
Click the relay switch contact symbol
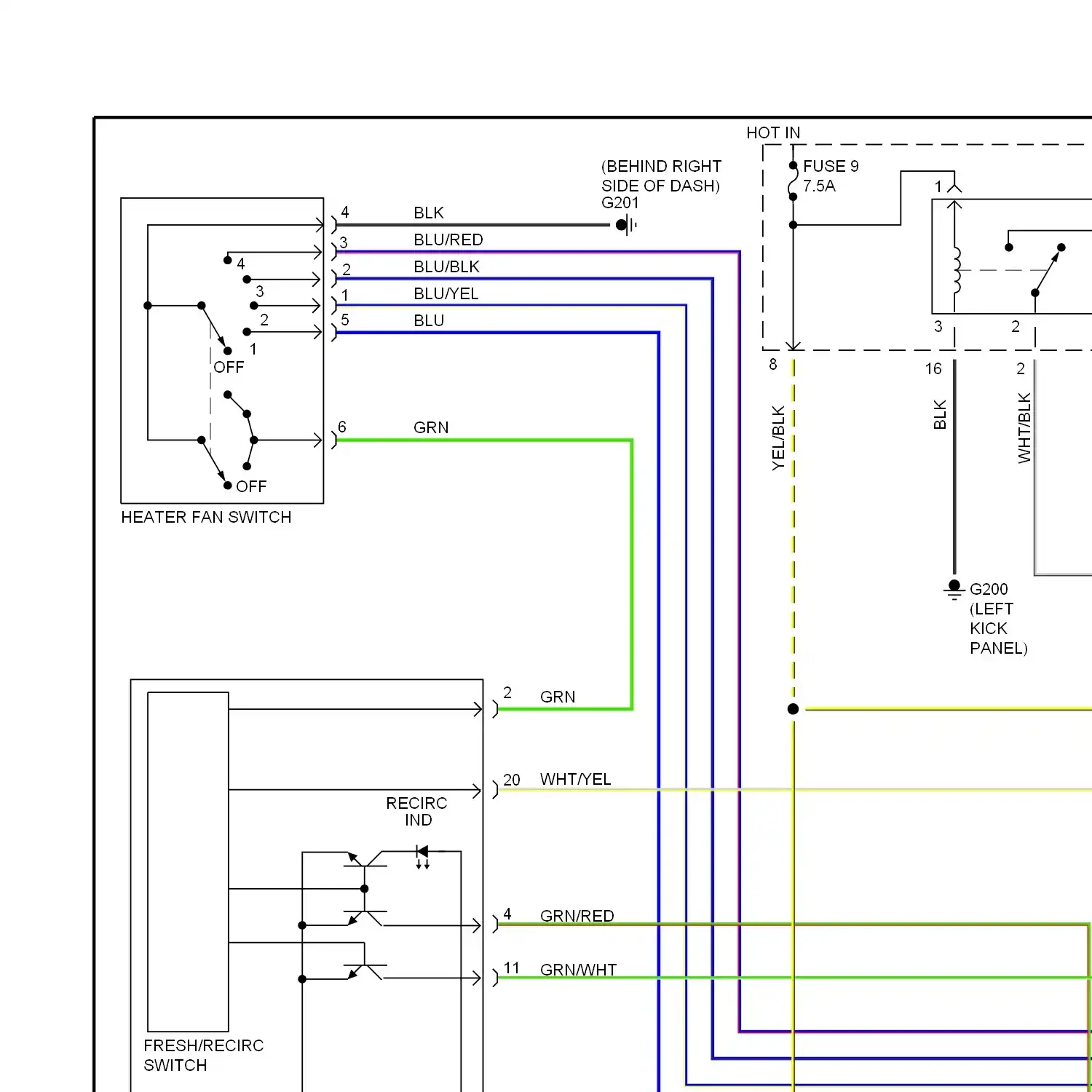(x=1048, y=270)
